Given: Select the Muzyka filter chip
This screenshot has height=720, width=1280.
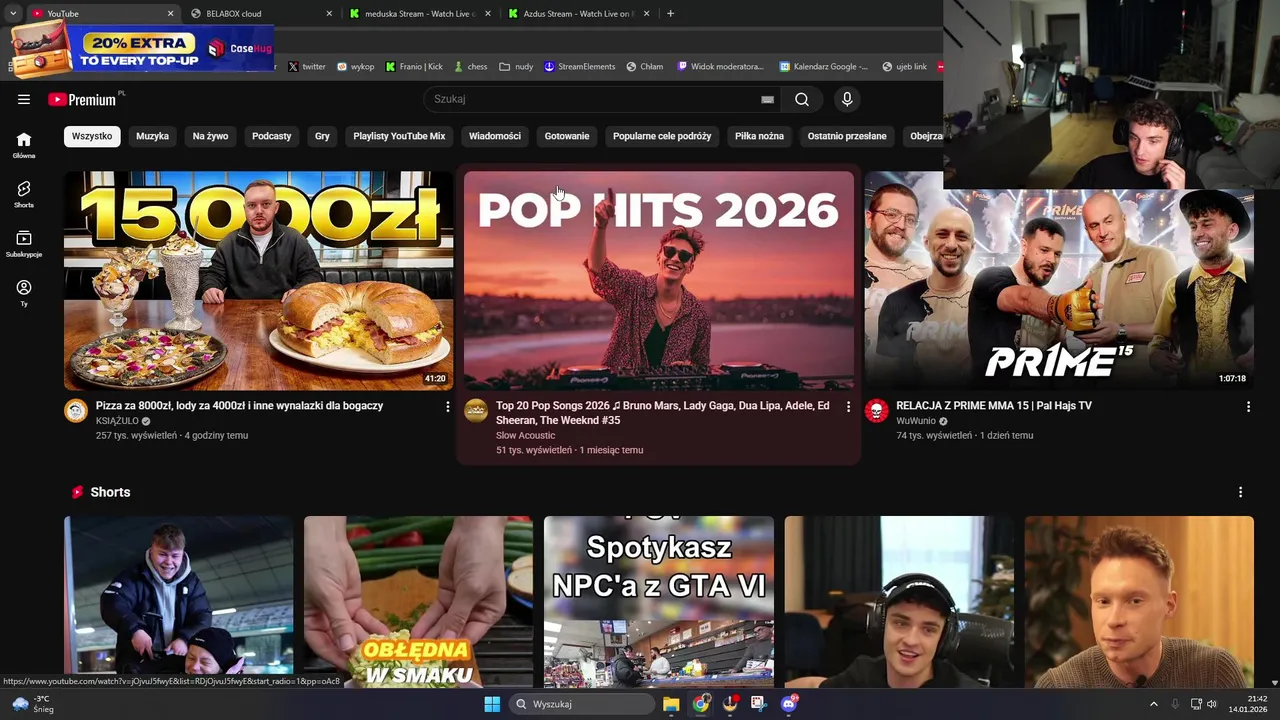Looking at the screenshot, I should 152,136.
